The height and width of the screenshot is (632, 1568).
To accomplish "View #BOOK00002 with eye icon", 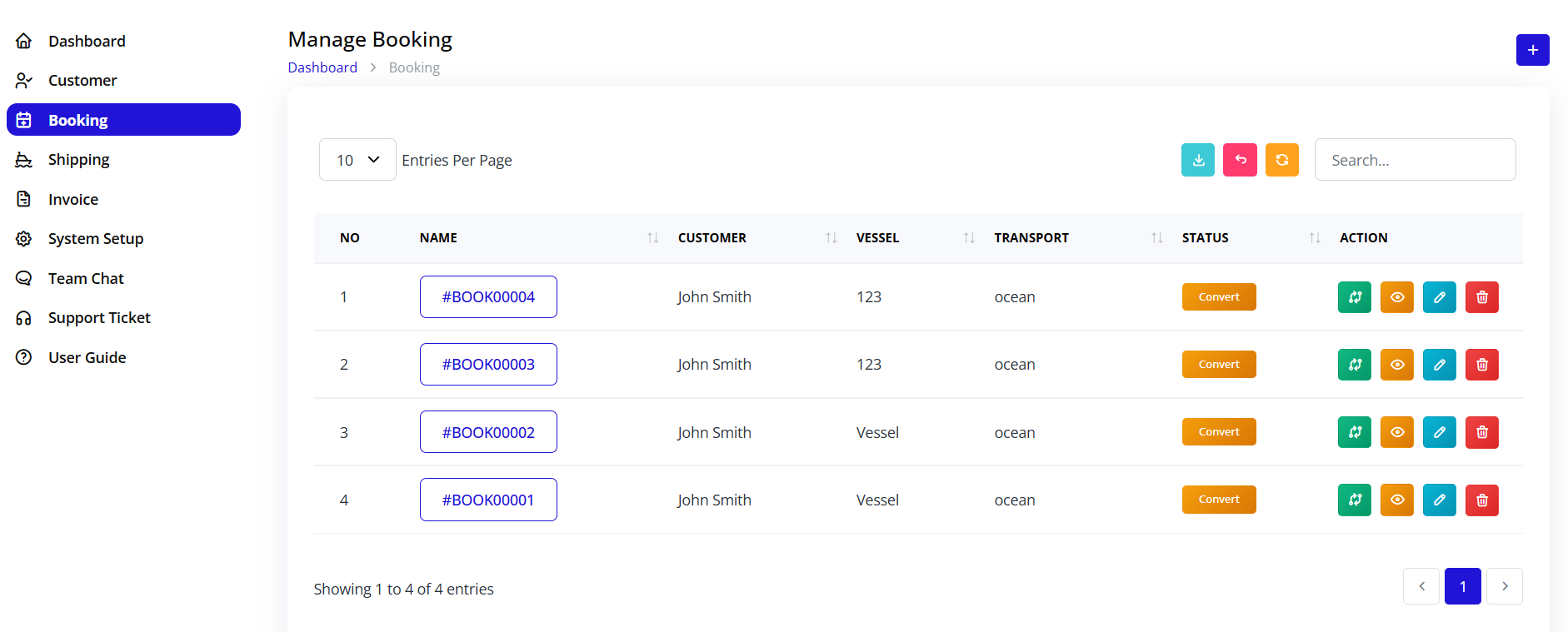I will pyautogui.click(x=1397, y=432).
